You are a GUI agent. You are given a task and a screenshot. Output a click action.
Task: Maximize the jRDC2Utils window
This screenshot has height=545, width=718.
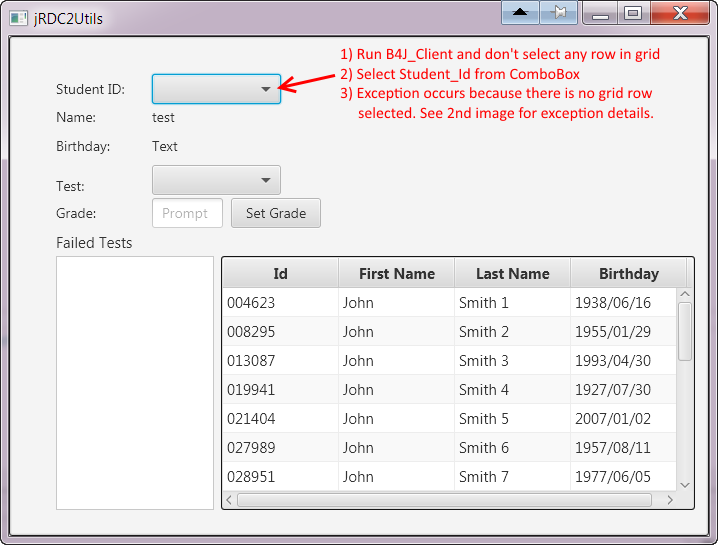pyautogui.click(x=633, y=12)
